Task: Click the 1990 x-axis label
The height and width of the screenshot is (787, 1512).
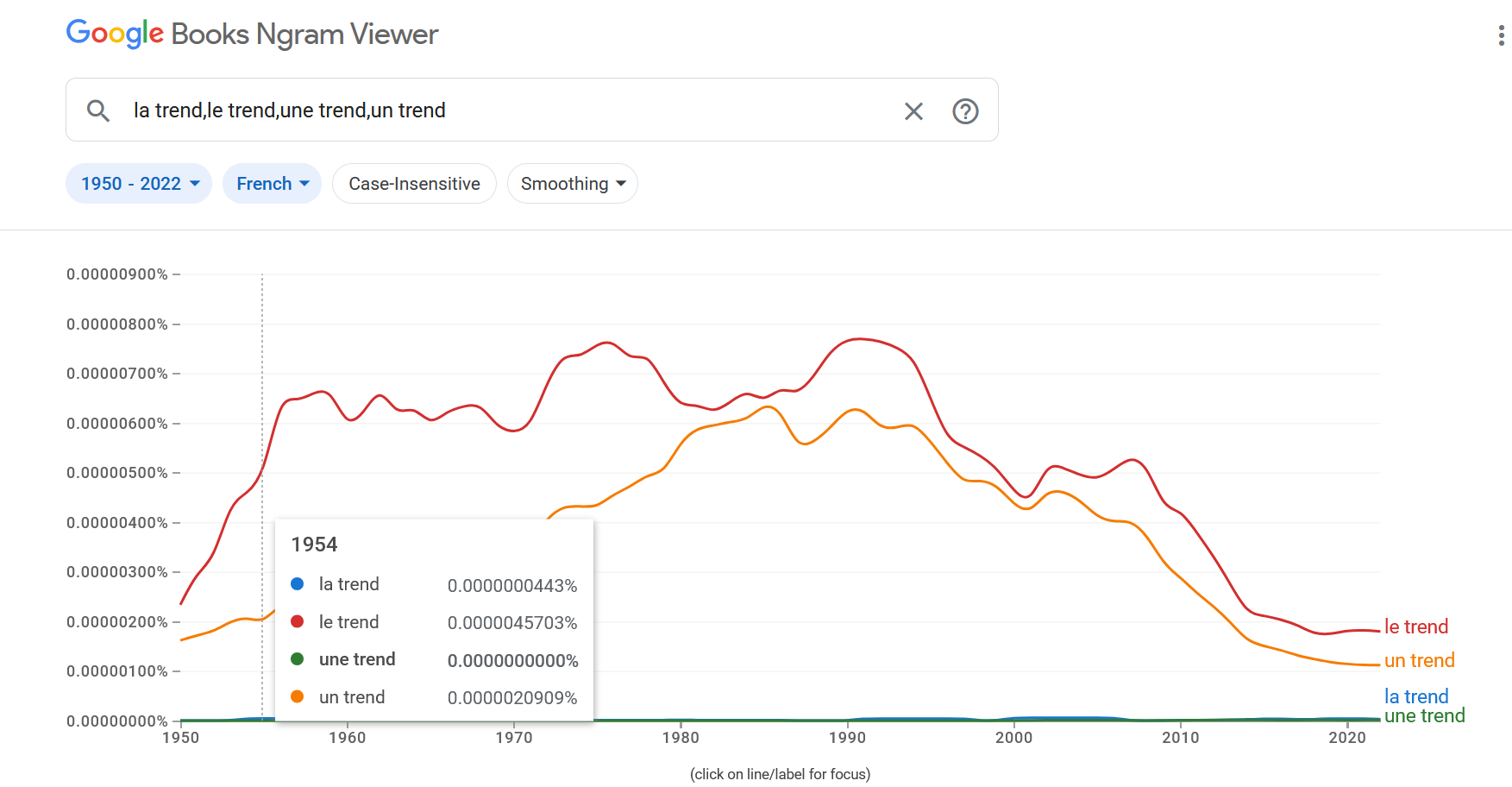Action: (847, 738)
